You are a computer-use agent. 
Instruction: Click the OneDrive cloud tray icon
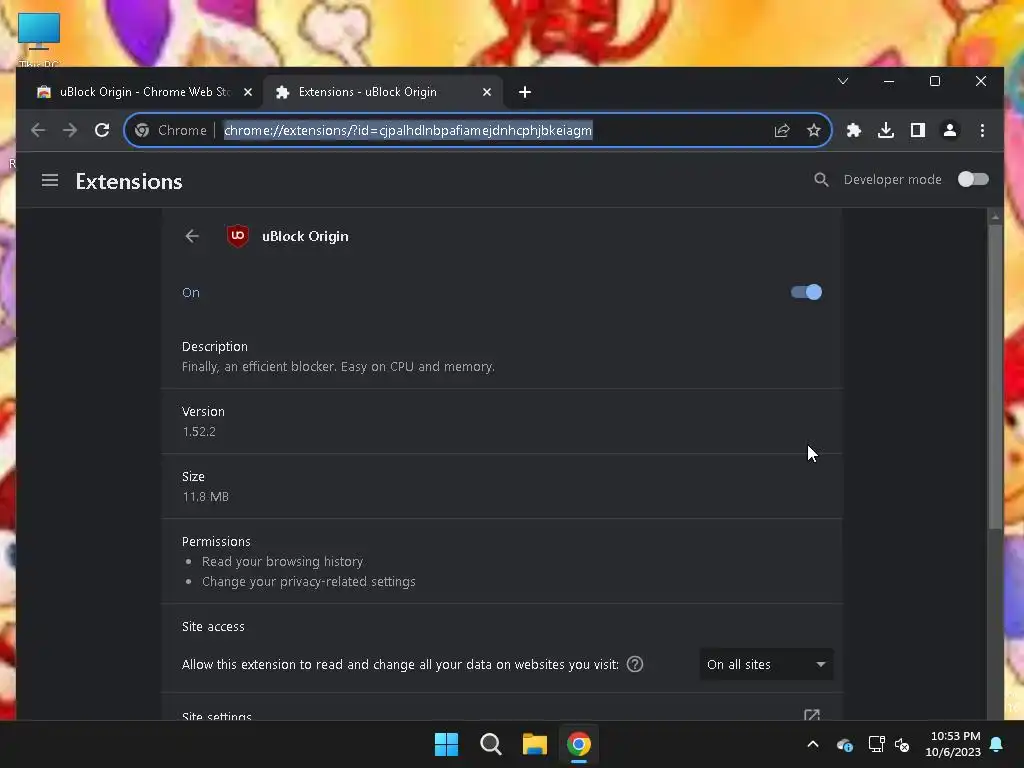pyautogui.click(x=845, y=744)
